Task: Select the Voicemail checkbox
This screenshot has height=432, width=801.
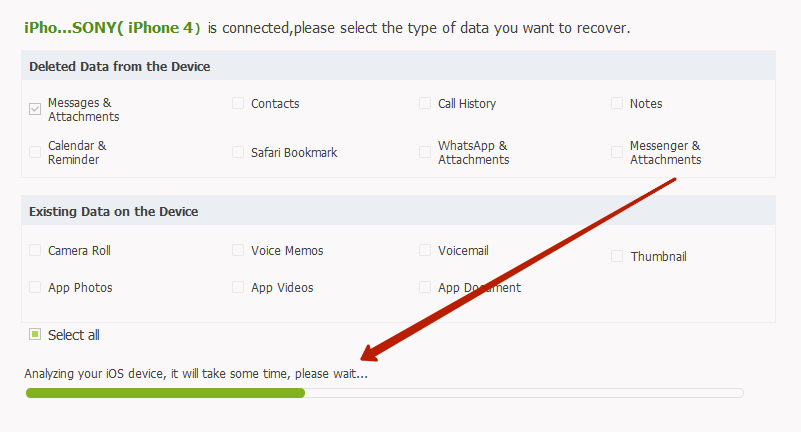Action: (425, 250)
